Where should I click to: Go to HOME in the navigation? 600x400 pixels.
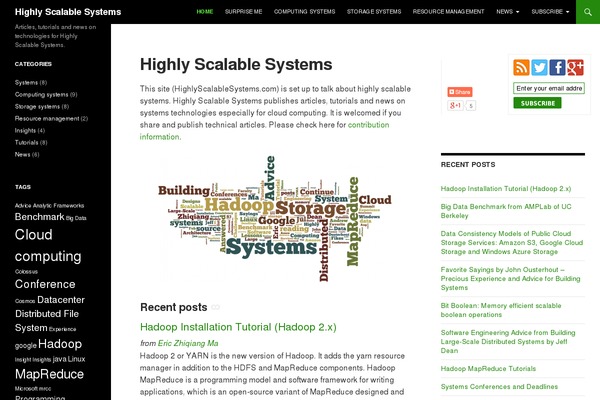(205, 12)
